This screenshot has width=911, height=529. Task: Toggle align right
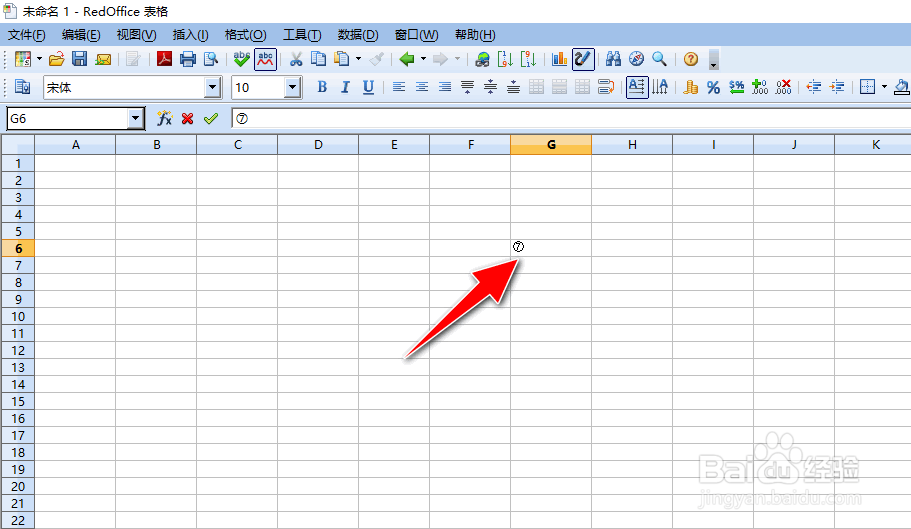click(445, 87)
